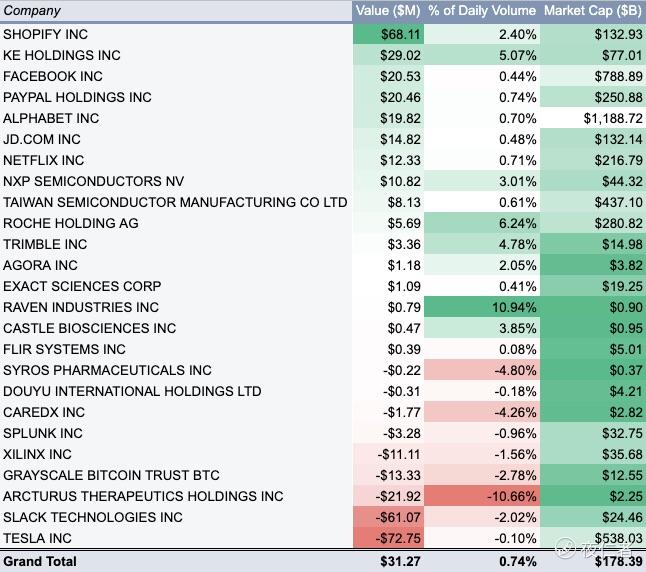This screenshot has height=572, width=646.
Task: Select PAYPAL HOLDINGS INC row name
Action: click(x=77, y=97)
